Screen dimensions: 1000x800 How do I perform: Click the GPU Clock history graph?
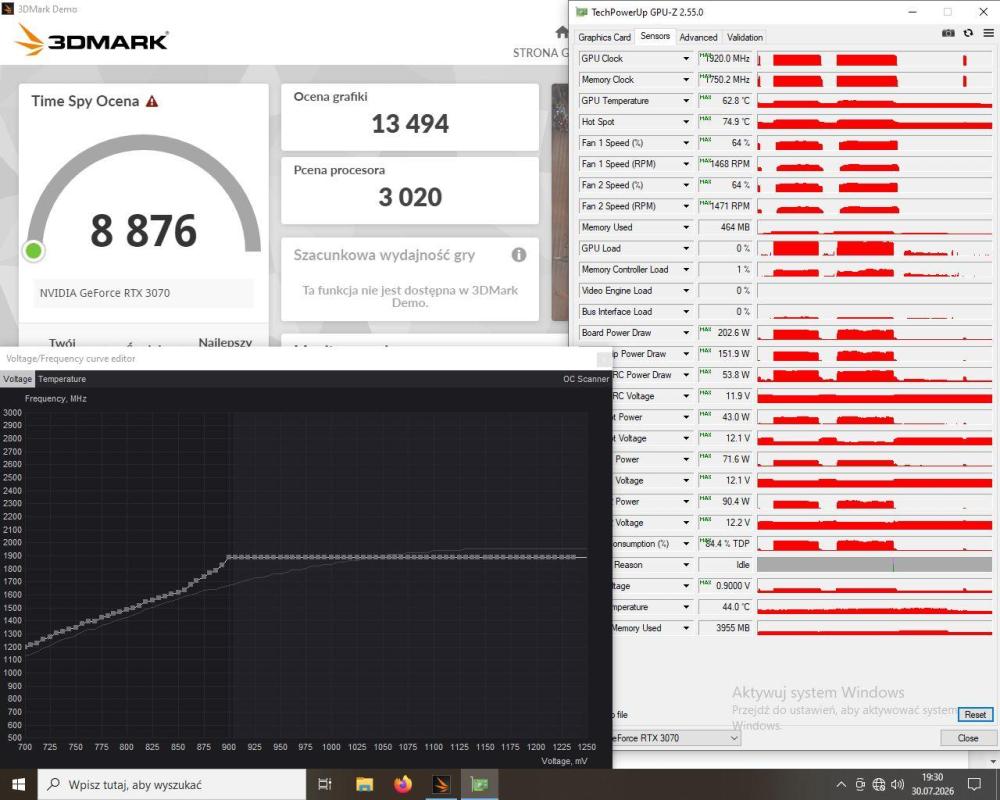874,59
